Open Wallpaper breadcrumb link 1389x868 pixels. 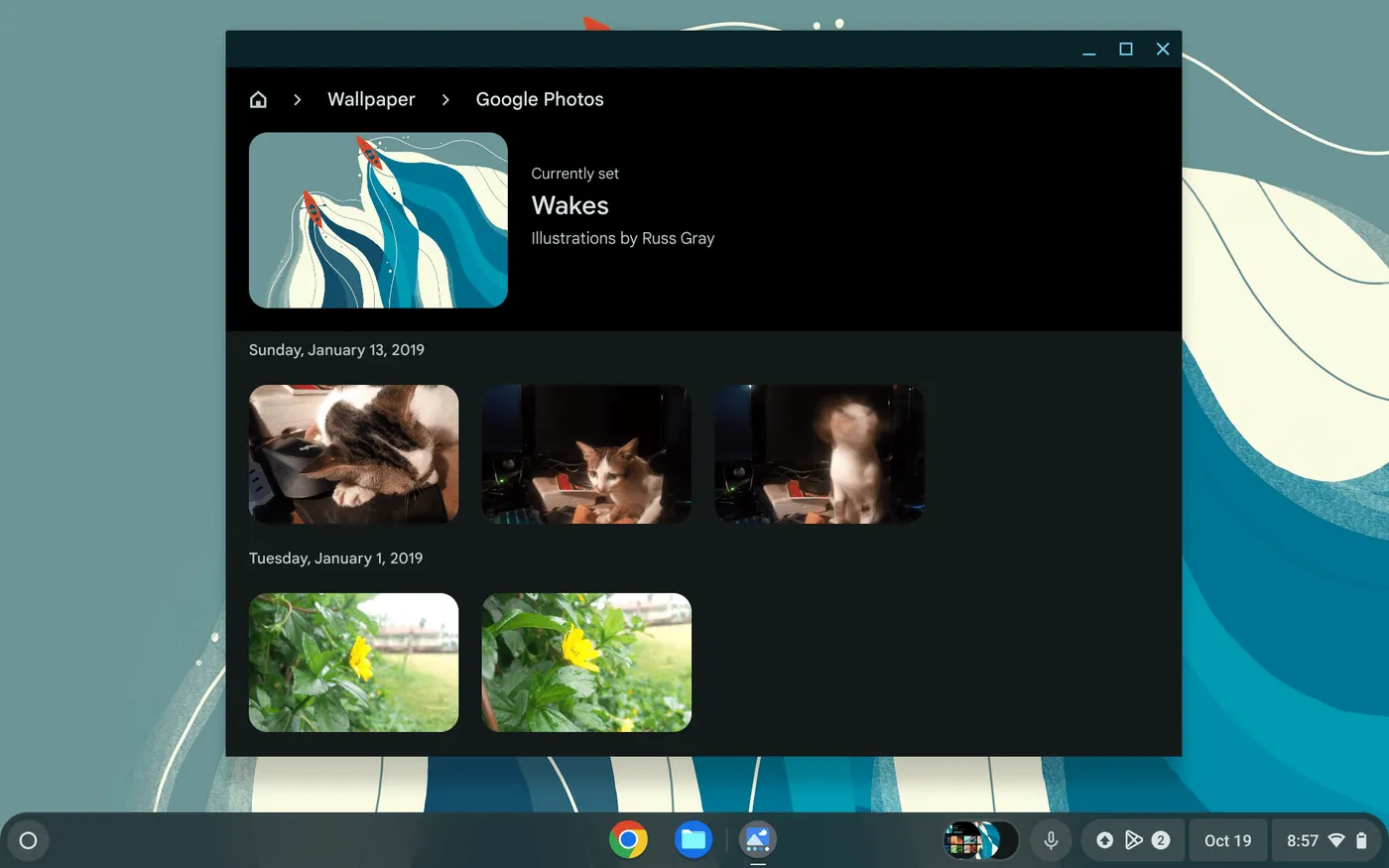[x=371, y=99]
